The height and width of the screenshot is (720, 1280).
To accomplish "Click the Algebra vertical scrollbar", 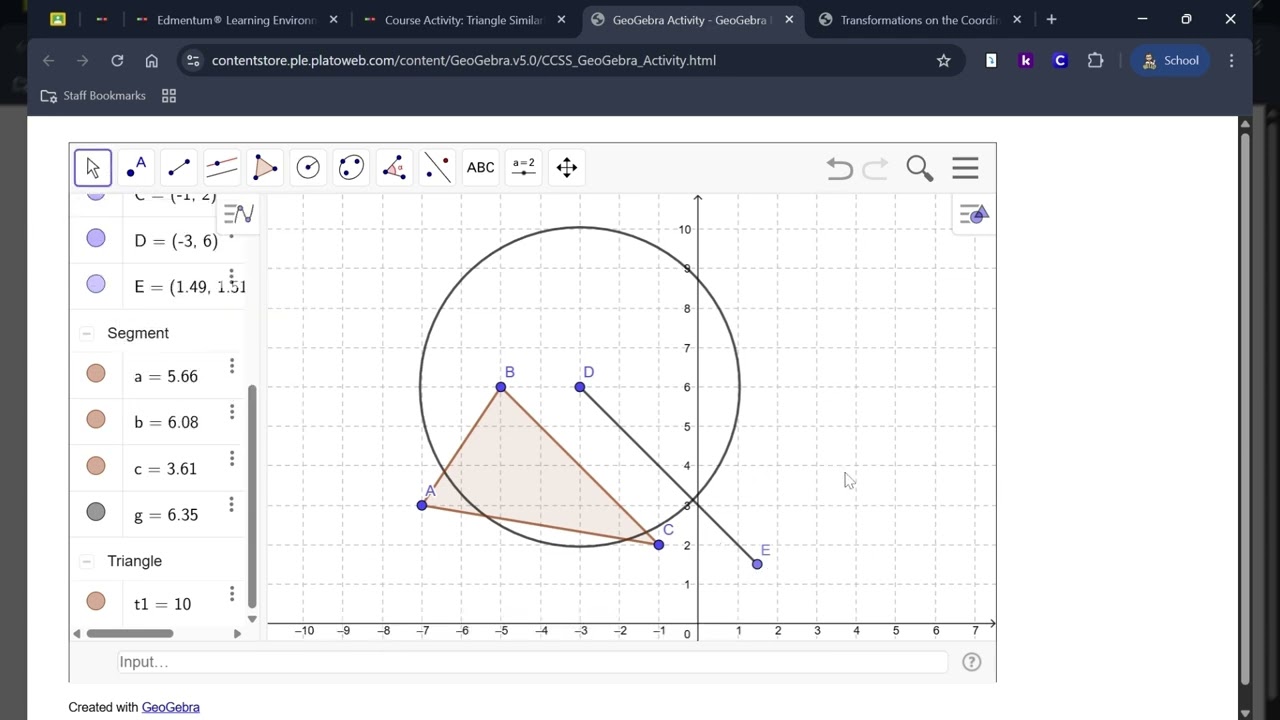I will point(252,497).
